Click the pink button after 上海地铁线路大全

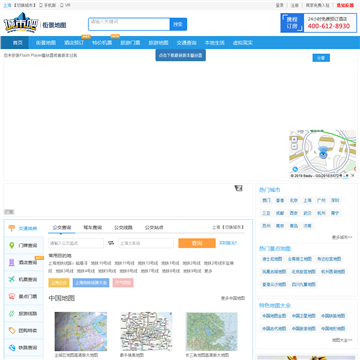[x=123, y=283]
